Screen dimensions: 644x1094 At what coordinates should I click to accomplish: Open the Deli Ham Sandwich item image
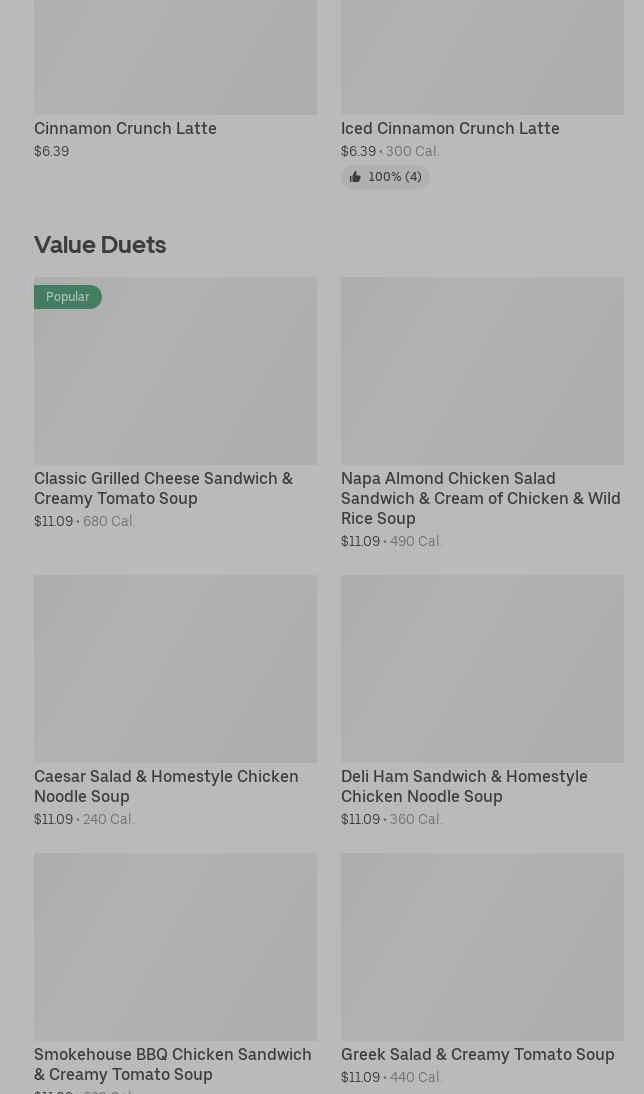click(x=482, y=668)
